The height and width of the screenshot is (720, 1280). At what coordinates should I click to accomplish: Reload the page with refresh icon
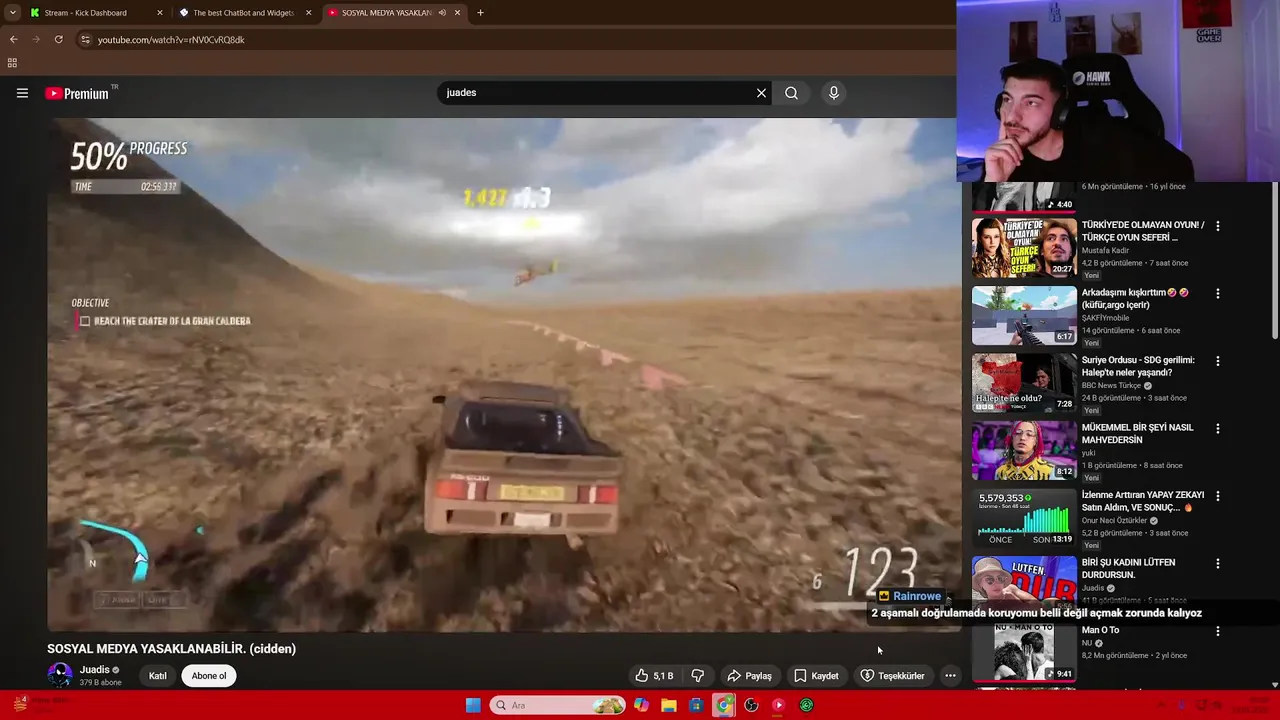click(x=58, y=39)
